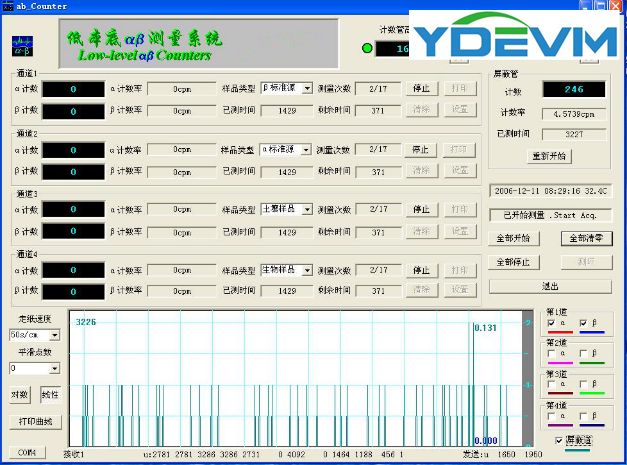Toggle the channel 2 β curve checkbox

[583, 353]
